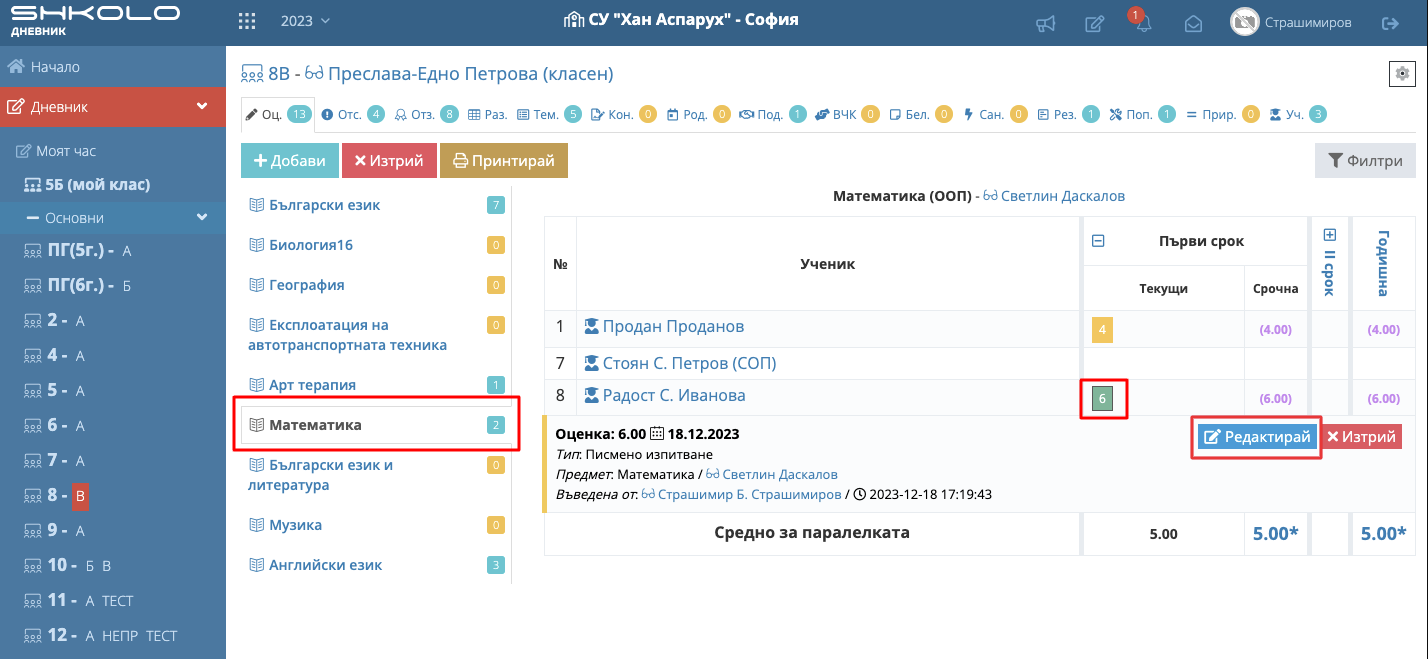Open the notifications bell icon
The image size is (1428, 659).
(1143, 24)
